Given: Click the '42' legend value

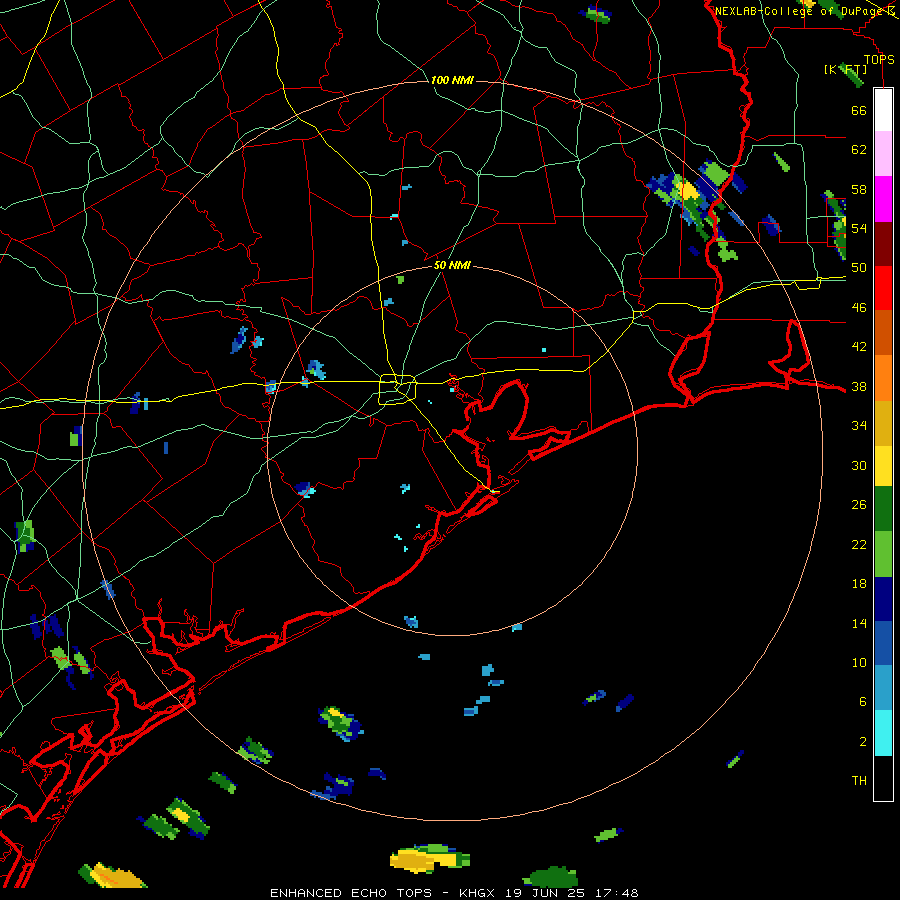Looking at the screenshot, I should (859, 347).
